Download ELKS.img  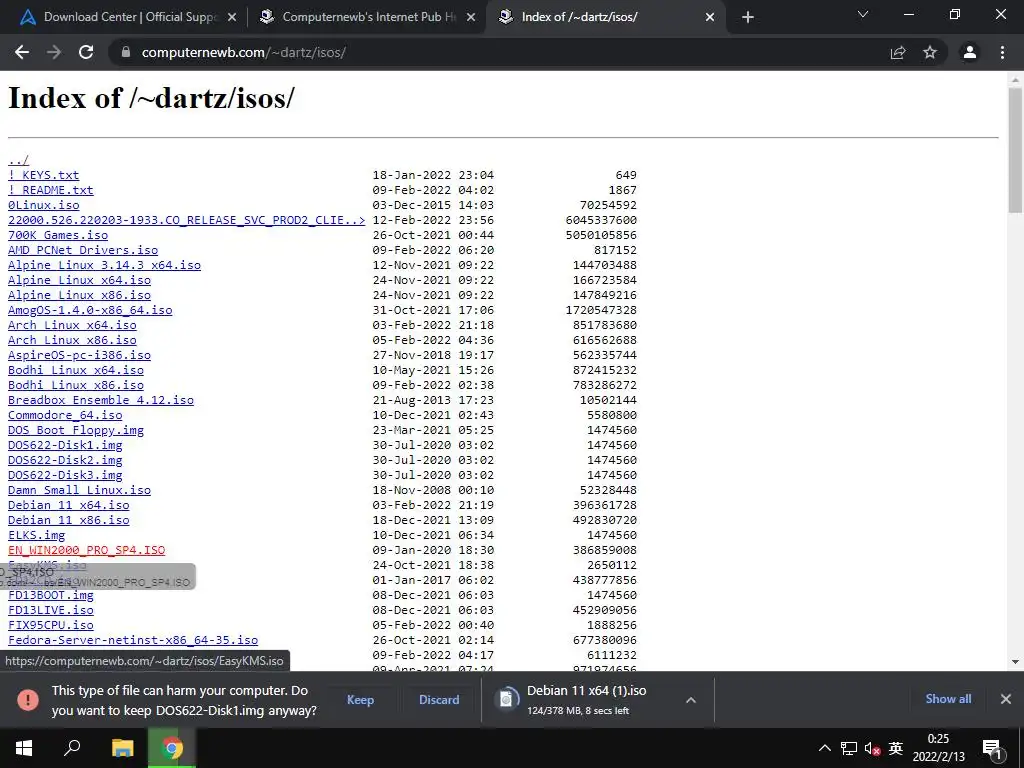[x=37, y=536]
